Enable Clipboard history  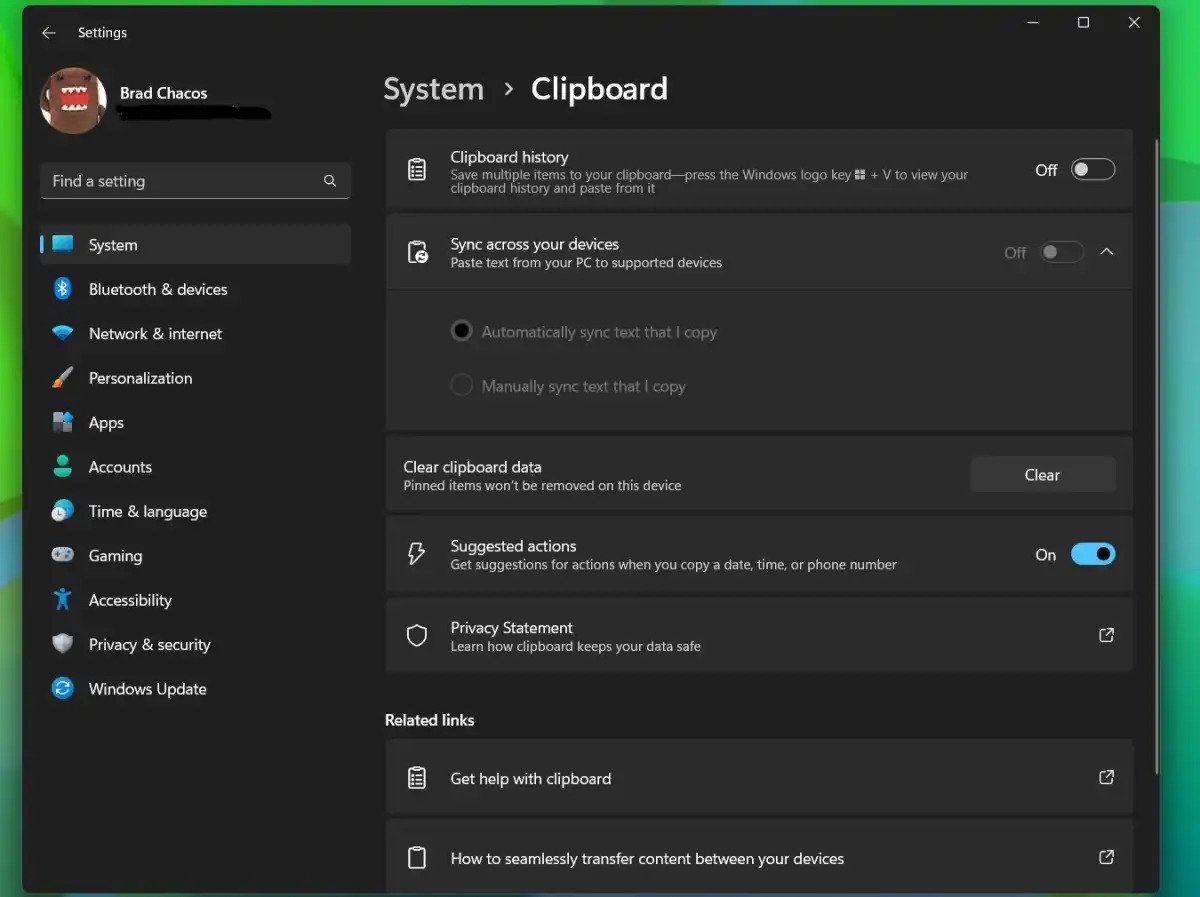click(1093, 169)
